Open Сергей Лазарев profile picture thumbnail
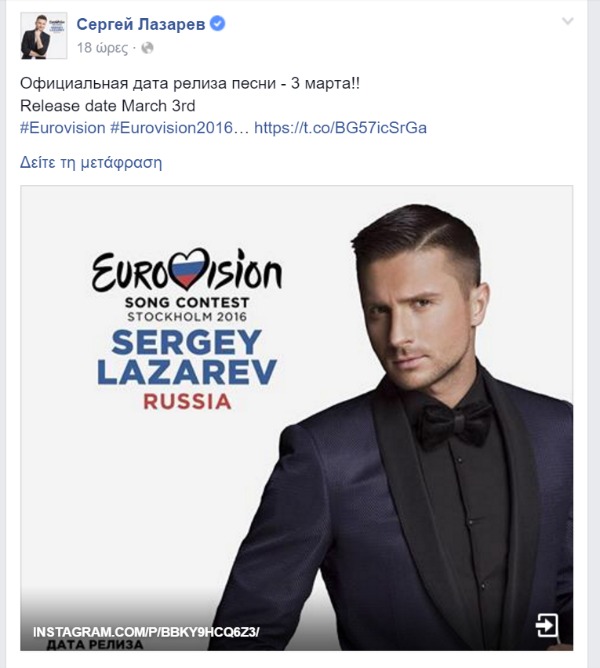 pos(44,35)
